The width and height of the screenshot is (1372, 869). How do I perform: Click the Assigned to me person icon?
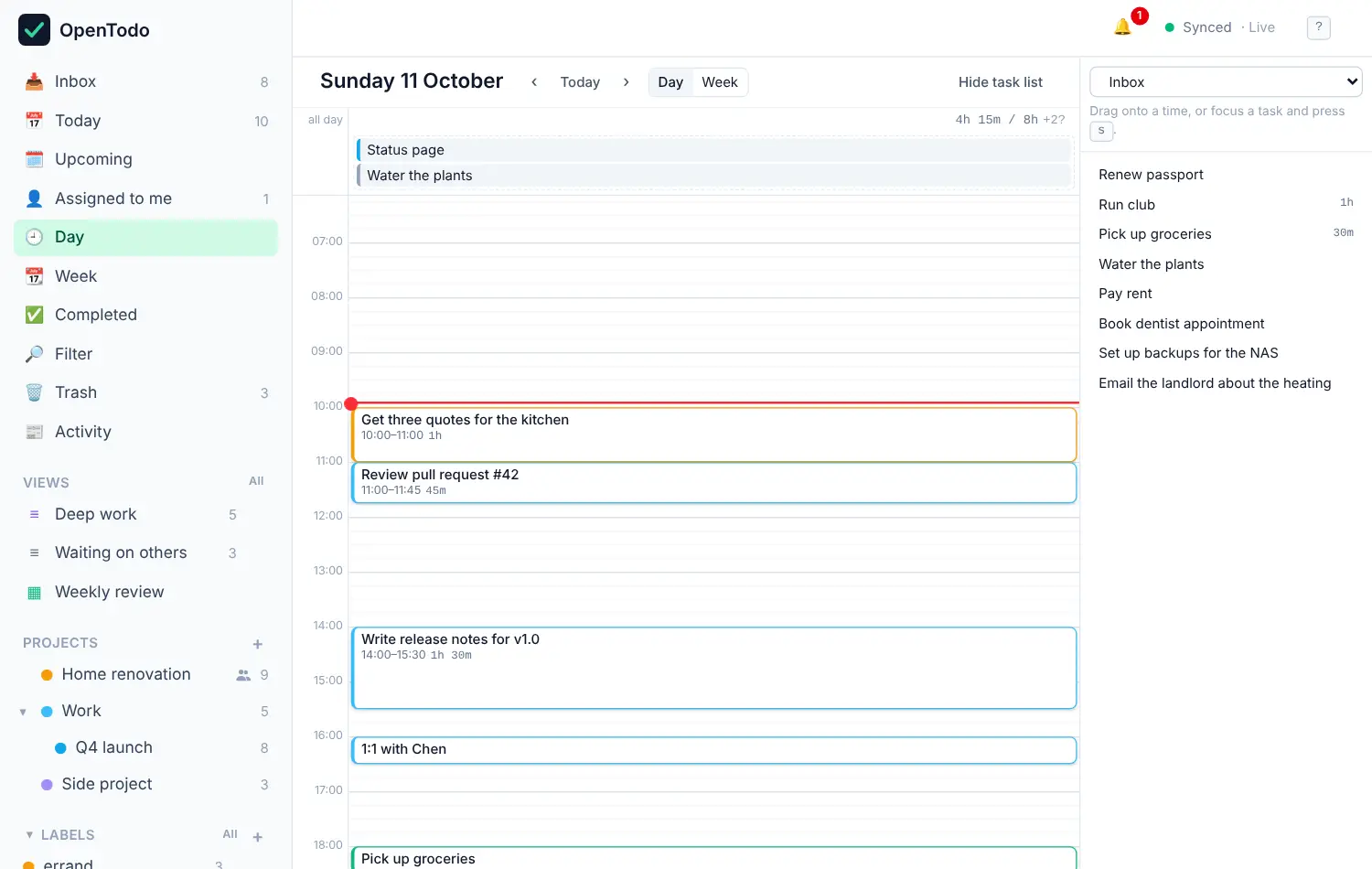click(x=34, y=198)
